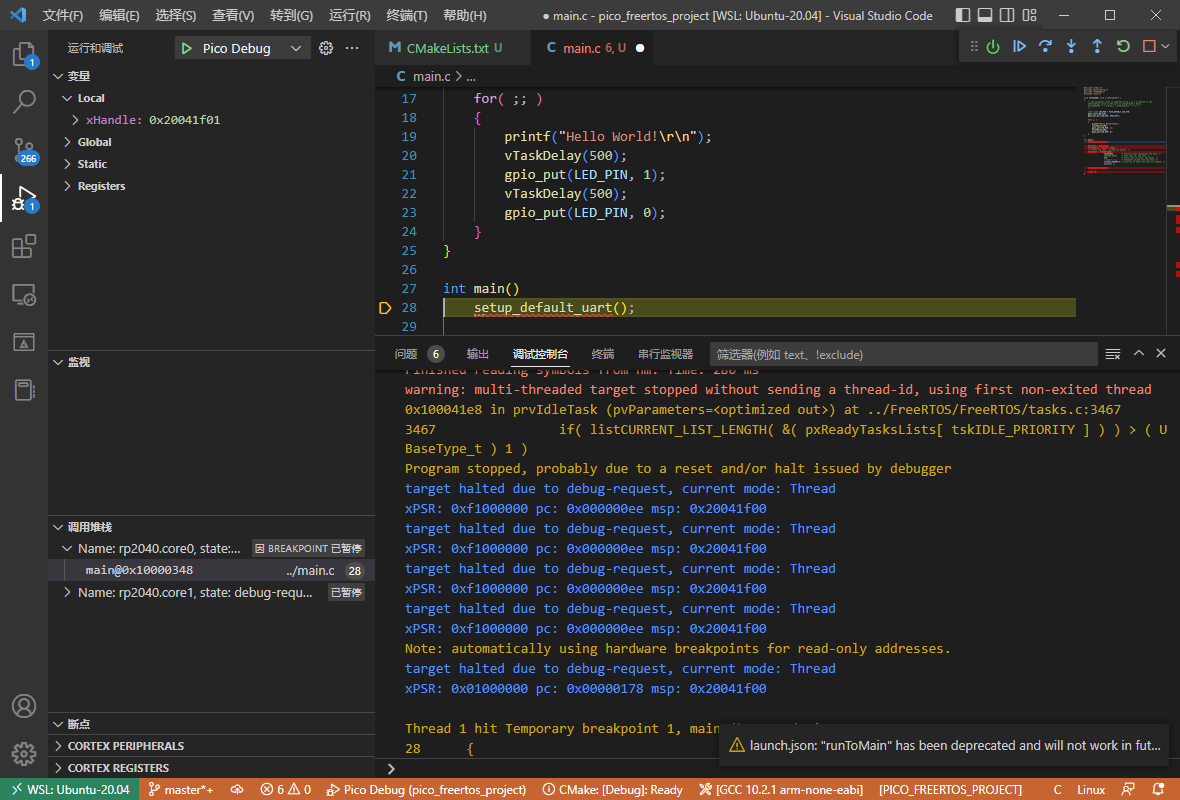Expand the rp2040.core1 thread
This screenshot has width=1180, height=800.
67,592
